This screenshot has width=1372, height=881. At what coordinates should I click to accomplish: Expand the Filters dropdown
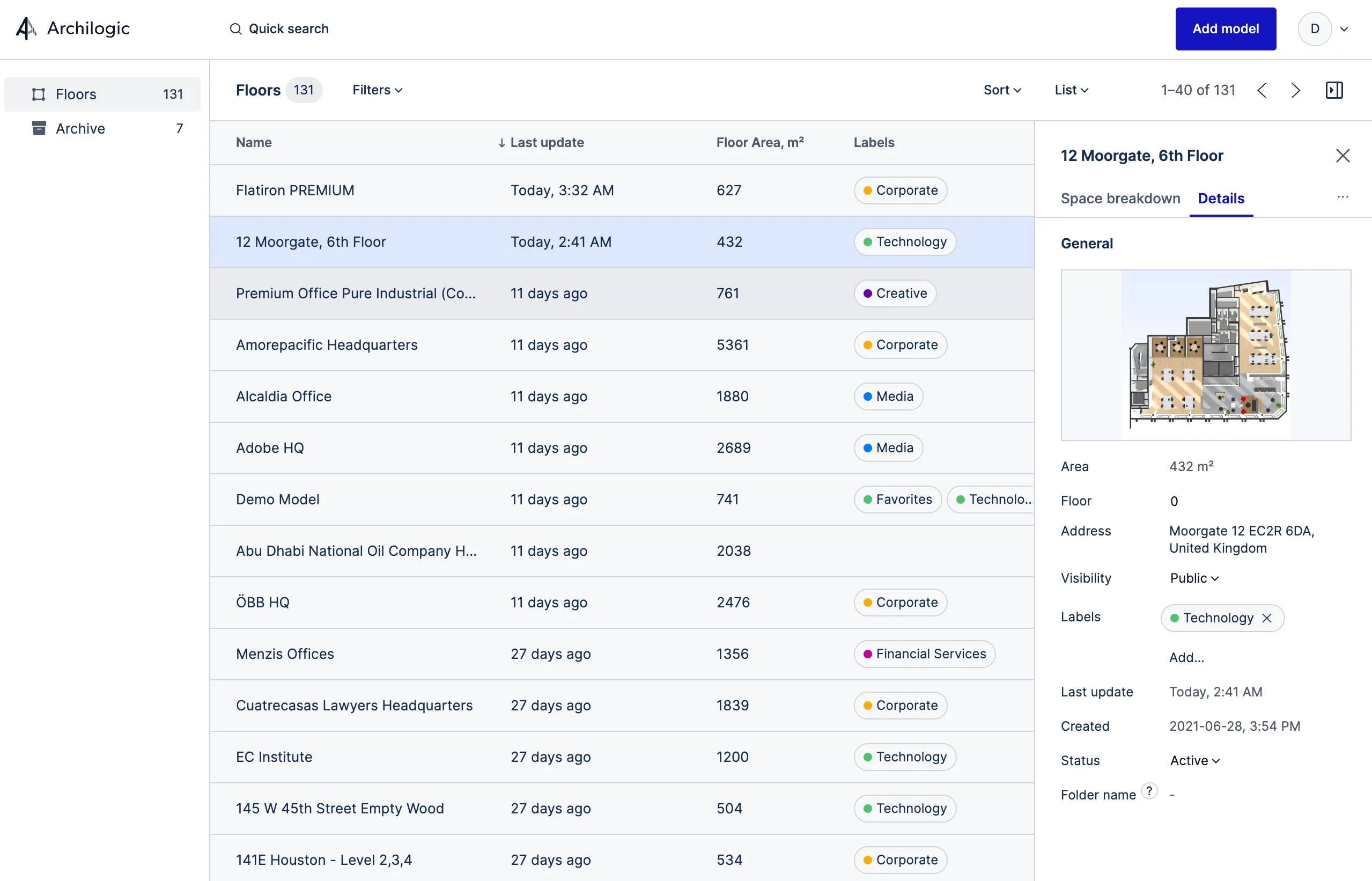pyautogui.click(x=377, y=90)
